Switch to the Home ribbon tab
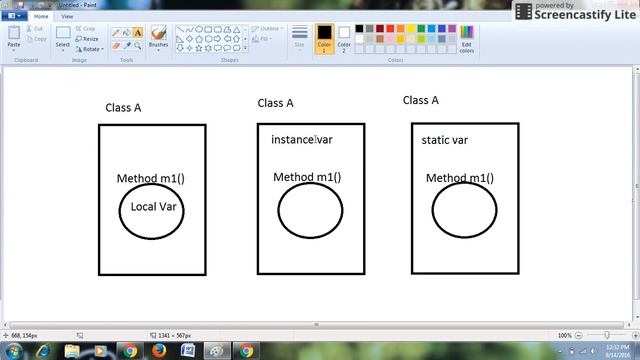This screenshot has height=360, width=640. (41, 16)
